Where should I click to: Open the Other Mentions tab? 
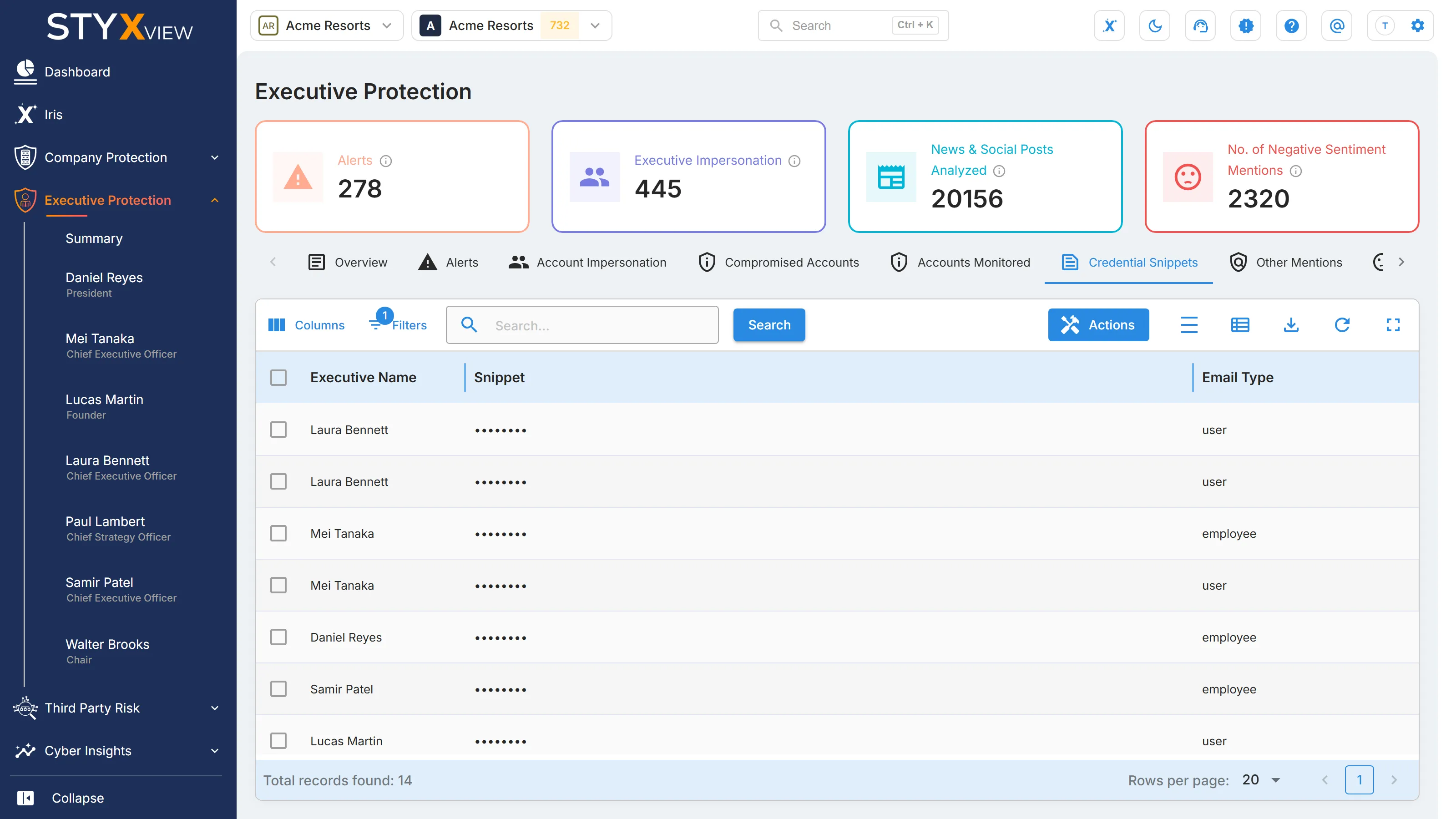pyautogui.click(x=1285, y=262)
